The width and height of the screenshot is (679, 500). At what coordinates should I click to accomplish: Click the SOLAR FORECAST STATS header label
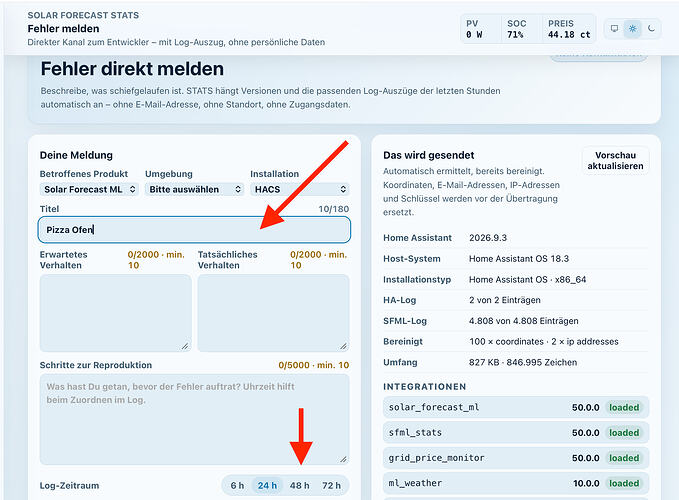(x=83, y=15)
